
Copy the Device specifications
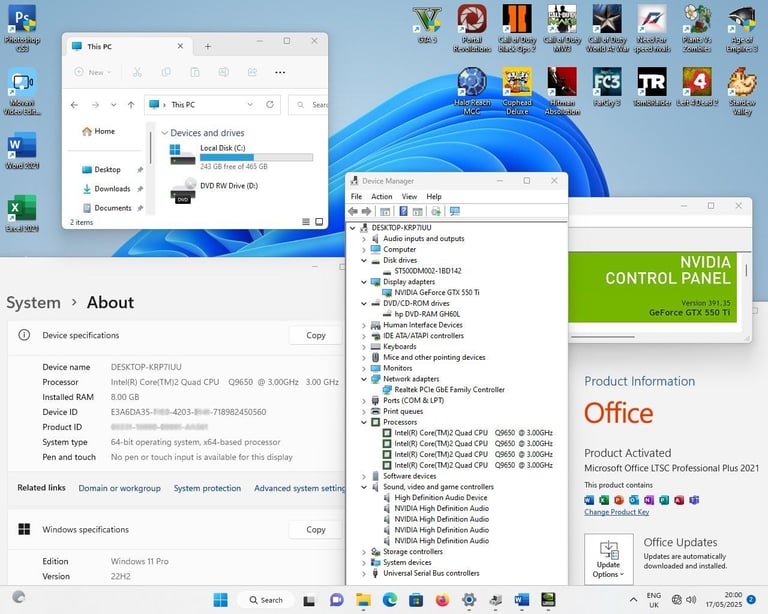pos(316,335)
